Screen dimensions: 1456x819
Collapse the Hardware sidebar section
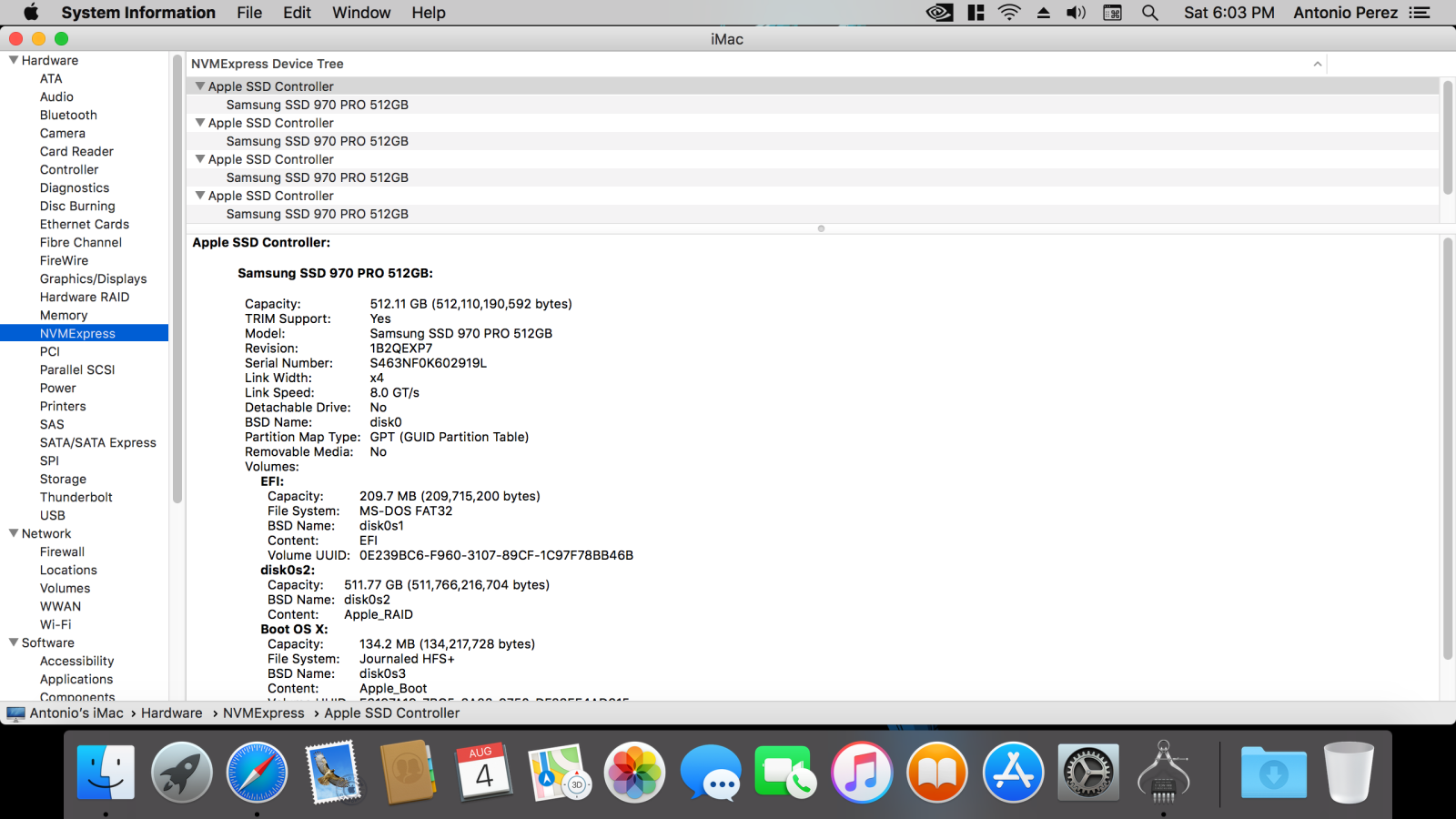click(14, 60)
